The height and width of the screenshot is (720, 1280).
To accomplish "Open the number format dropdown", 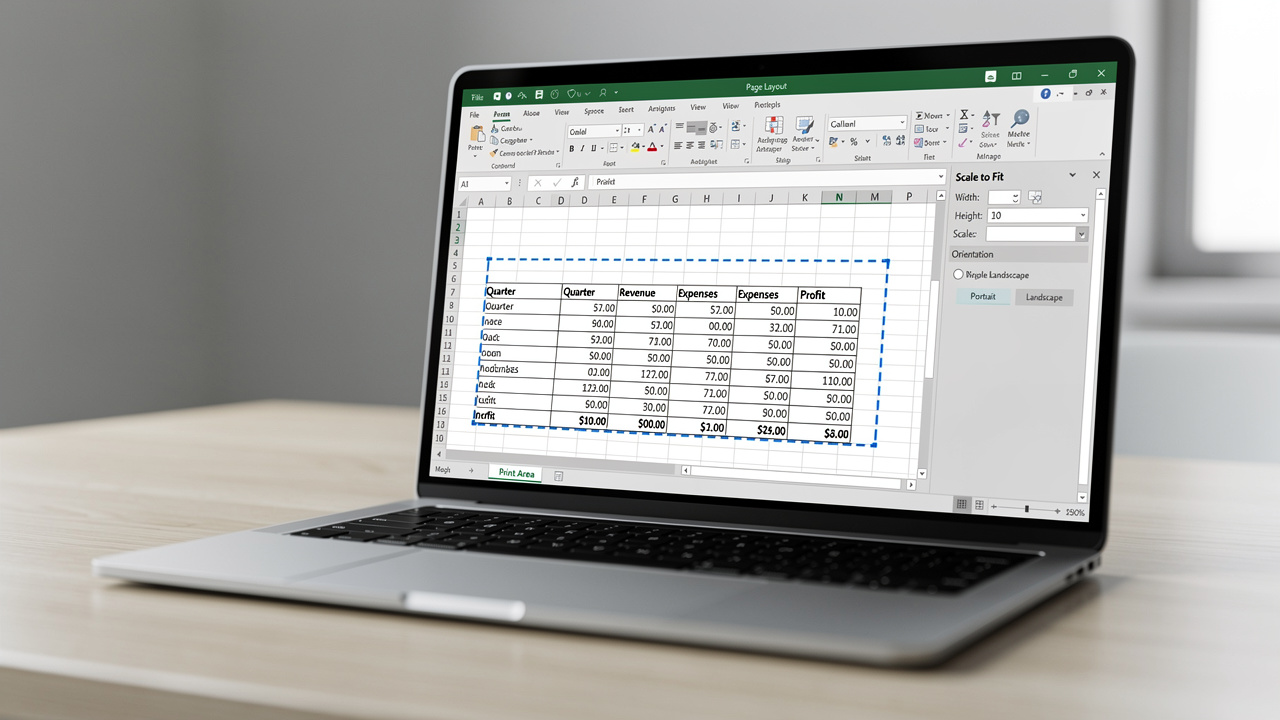I will pyautogui.click(x=902, y=122).
